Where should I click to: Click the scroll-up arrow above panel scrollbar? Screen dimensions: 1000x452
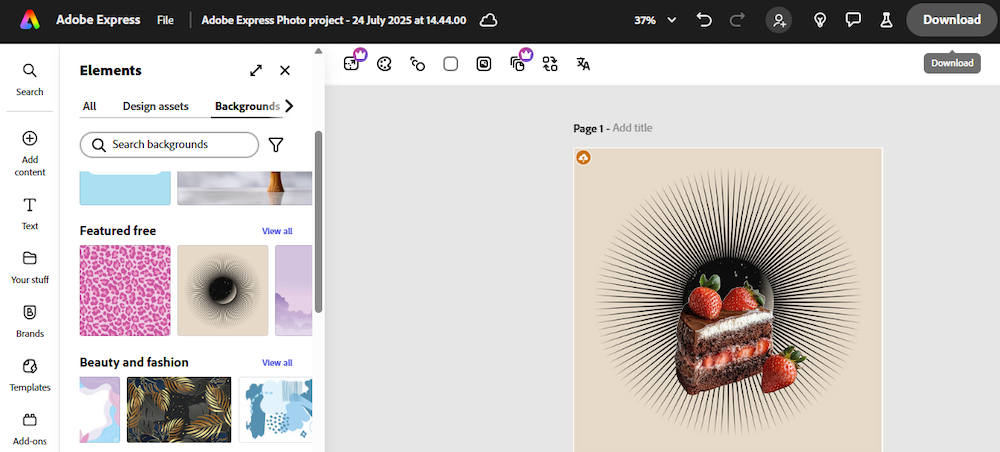click(318, 51)
